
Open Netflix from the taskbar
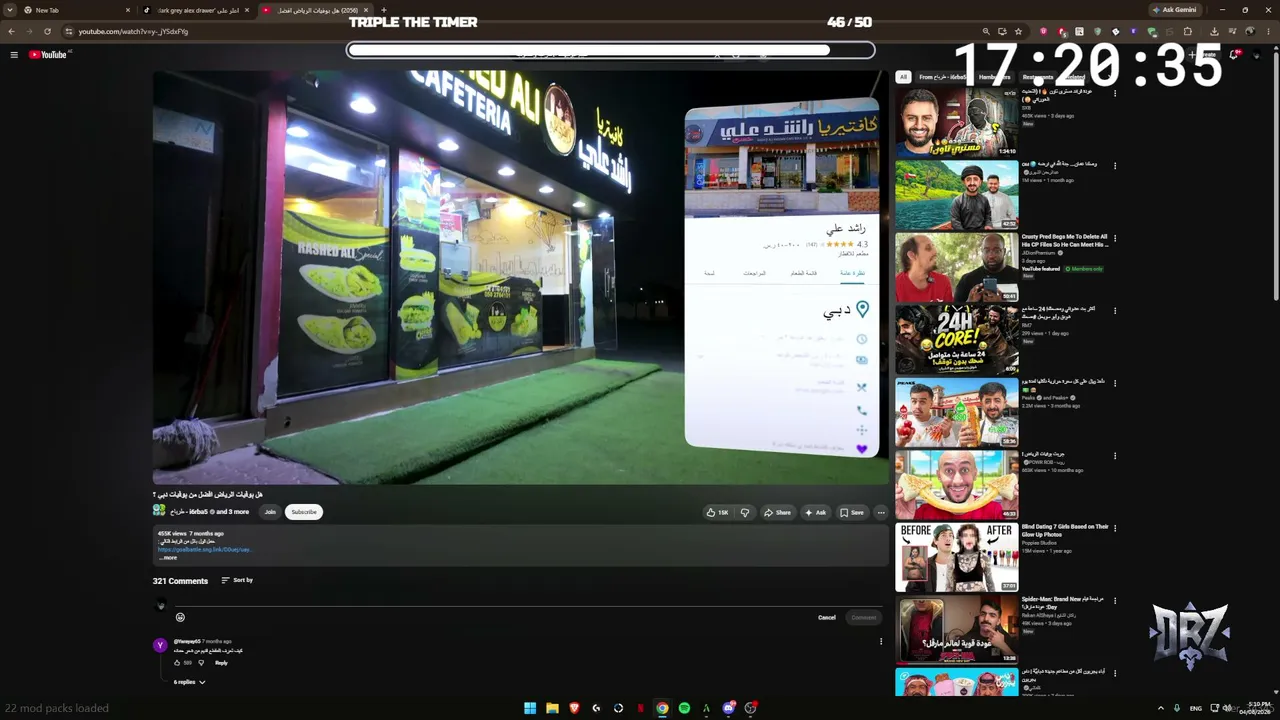(640, 708)
